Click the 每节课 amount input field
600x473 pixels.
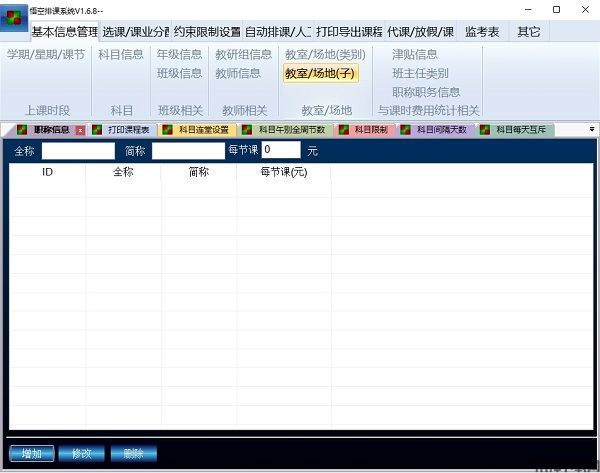coord(281,149)
